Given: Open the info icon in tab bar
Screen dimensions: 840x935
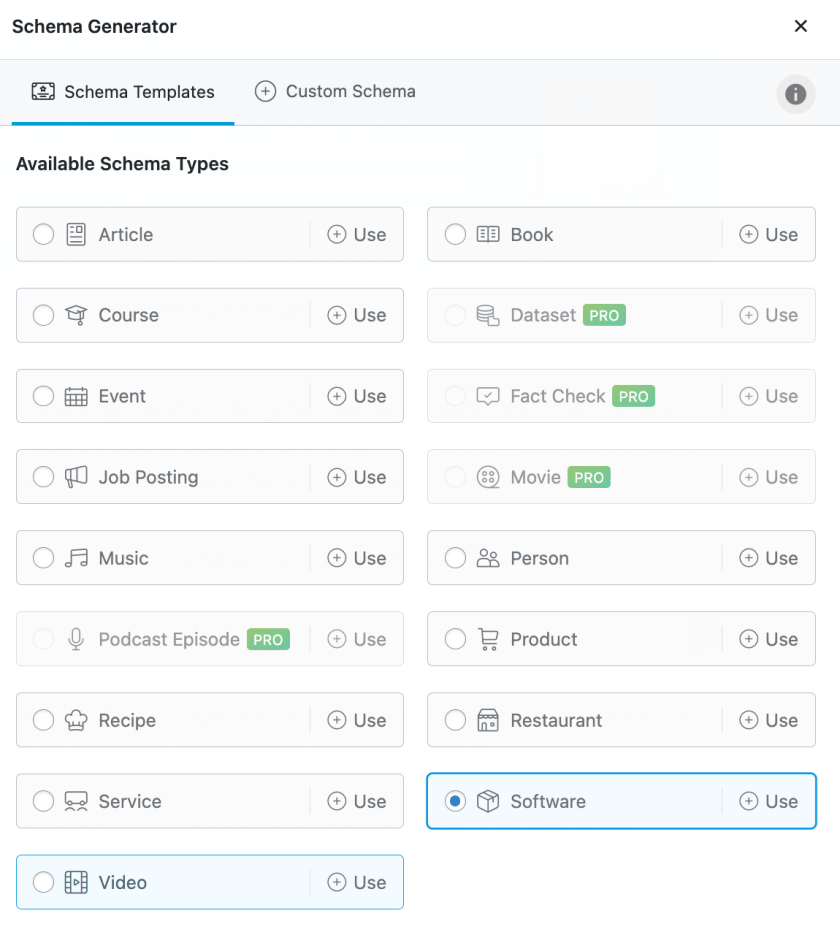Looking at the screenshot, I should point(795,94).
